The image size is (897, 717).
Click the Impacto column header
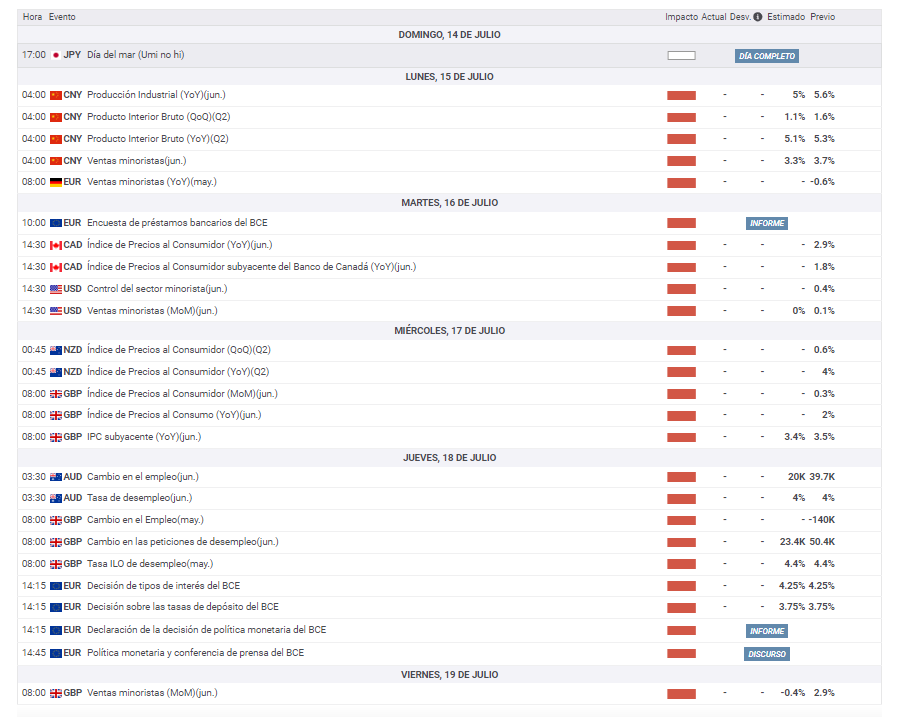pyautogui.click(x=681, y=17)
